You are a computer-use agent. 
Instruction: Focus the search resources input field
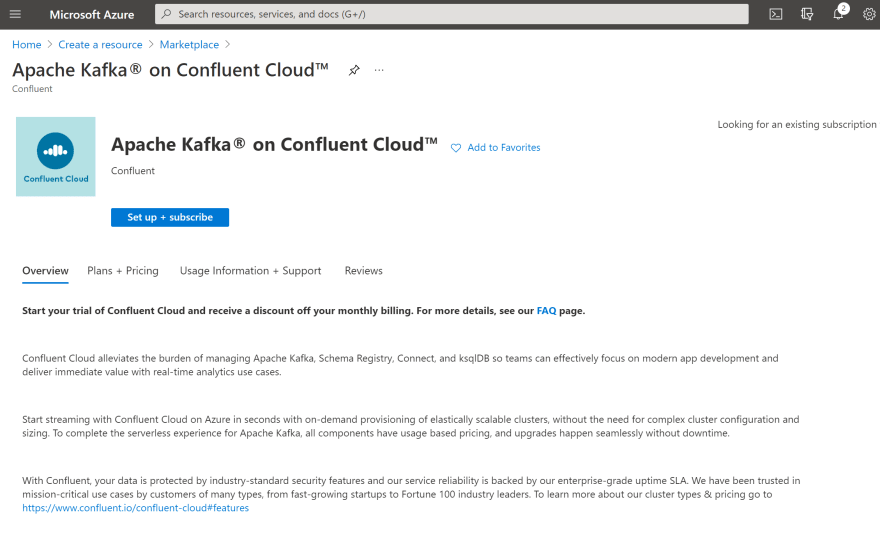(x=452, y=14)
